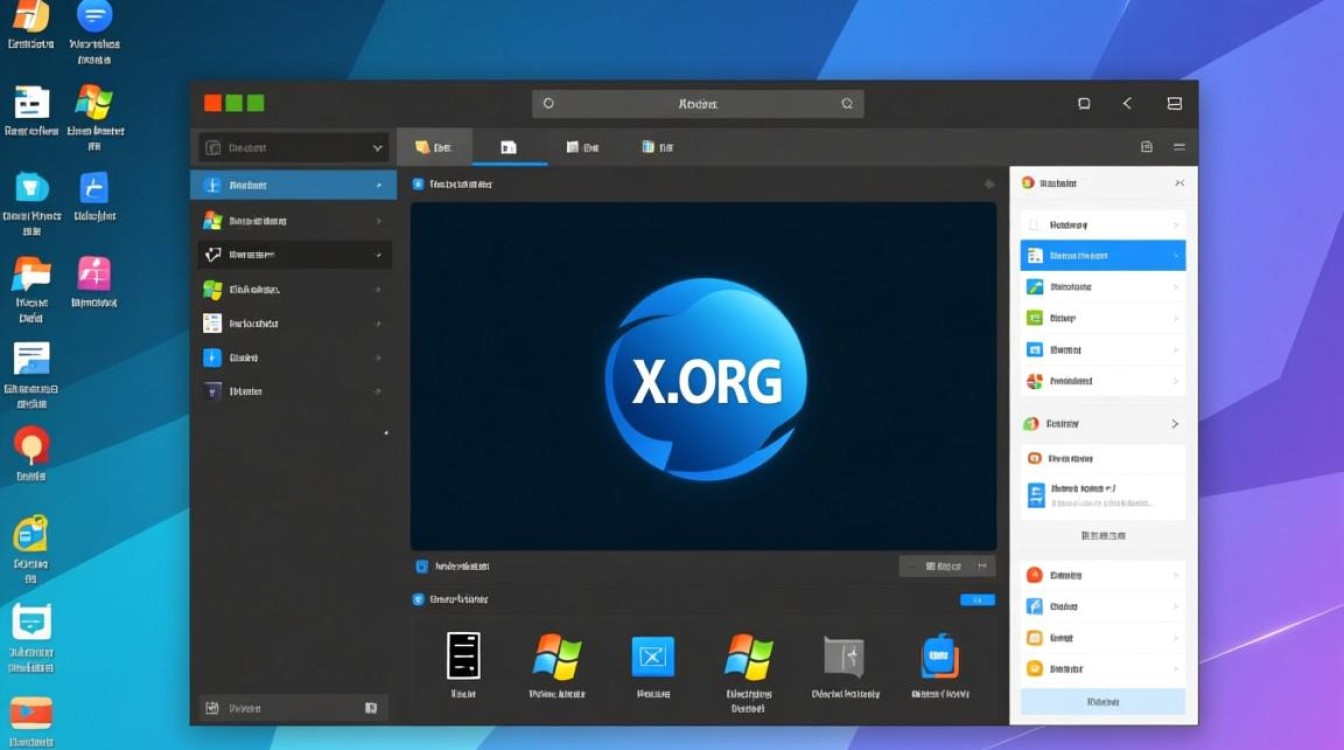Click the magnifier icon inside the top search bar
The image size is (1344, 750).
(847, 104)
